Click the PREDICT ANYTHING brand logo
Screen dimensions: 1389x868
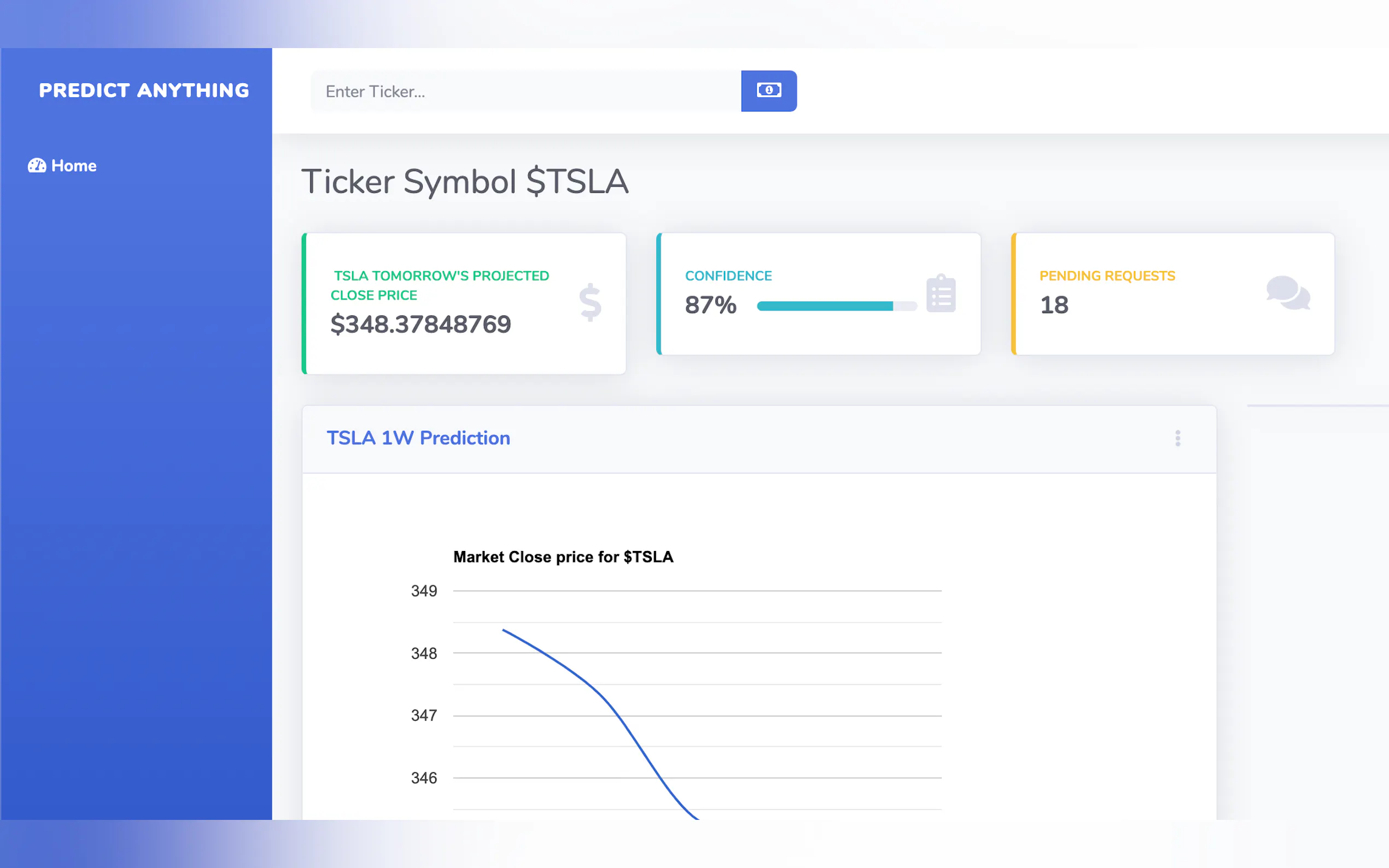tap(144, 90)
